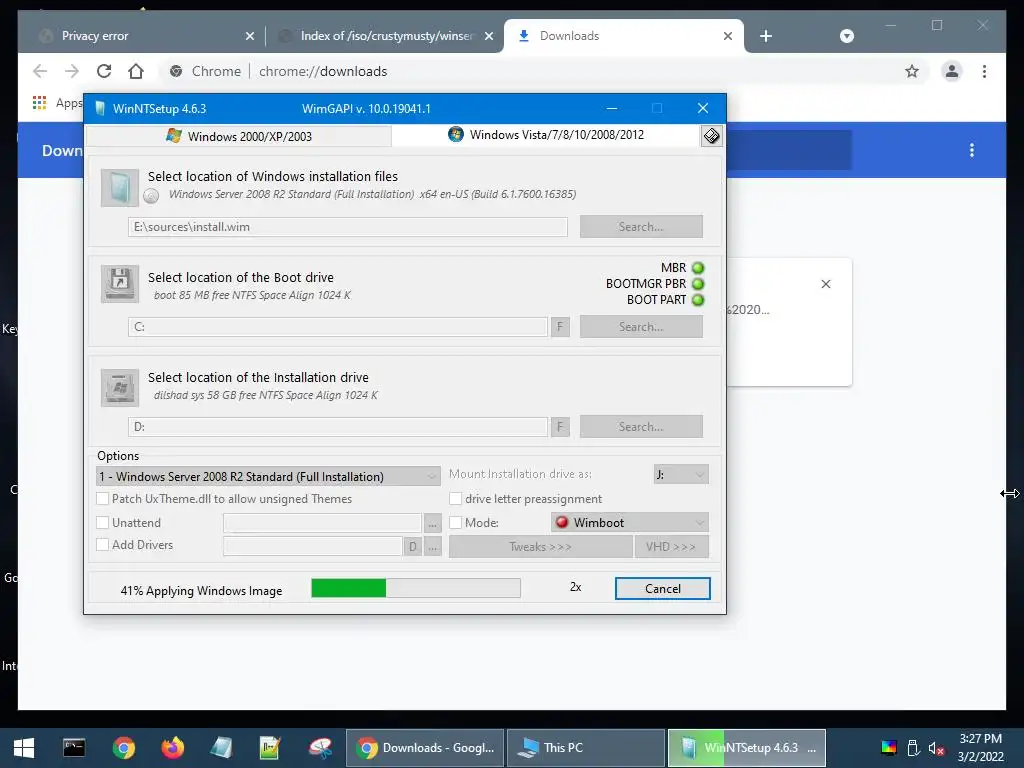Click the browse ellipsis button for Add Drivers
The image size is (1024, 768).
pos(432,547)
